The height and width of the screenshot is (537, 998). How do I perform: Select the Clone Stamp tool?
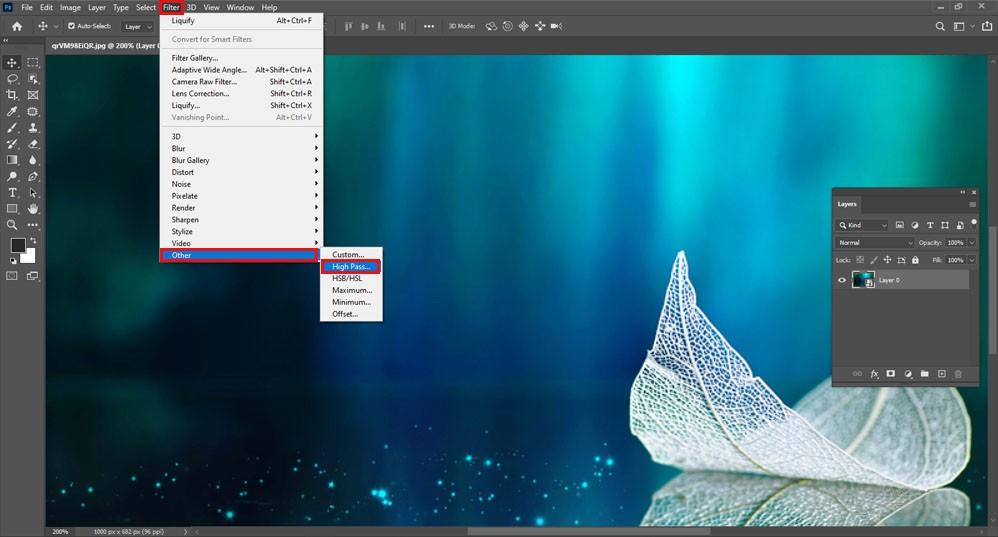[33, 127]
